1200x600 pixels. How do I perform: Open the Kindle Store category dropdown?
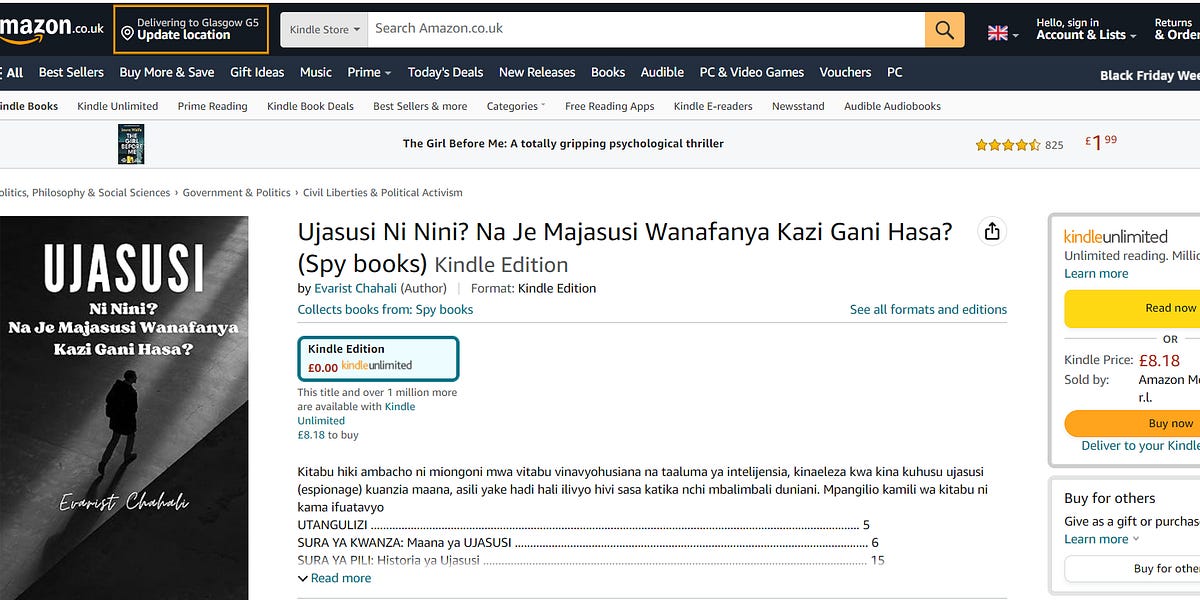(323, 29)
